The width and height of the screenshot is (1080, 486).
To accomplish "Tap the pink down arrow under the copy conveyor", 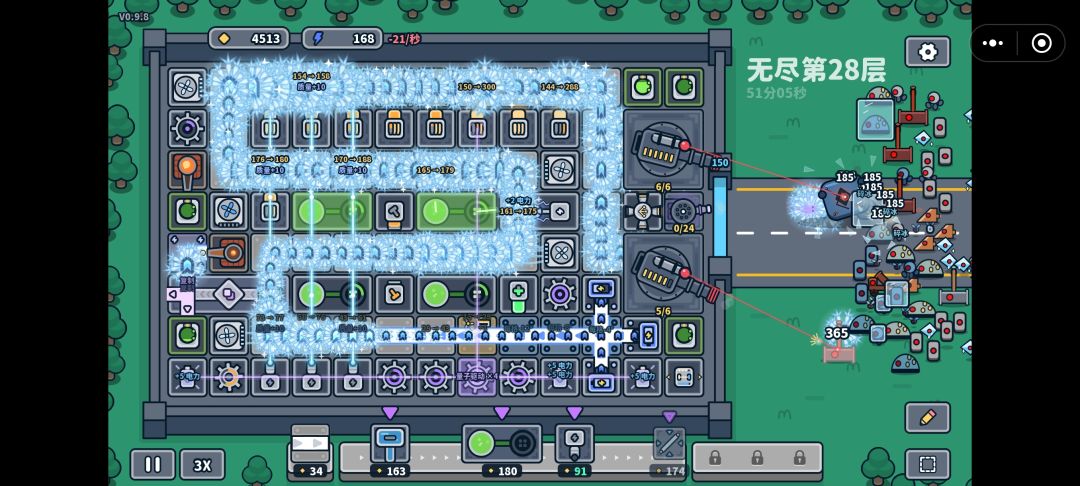I will coord(187,308).
